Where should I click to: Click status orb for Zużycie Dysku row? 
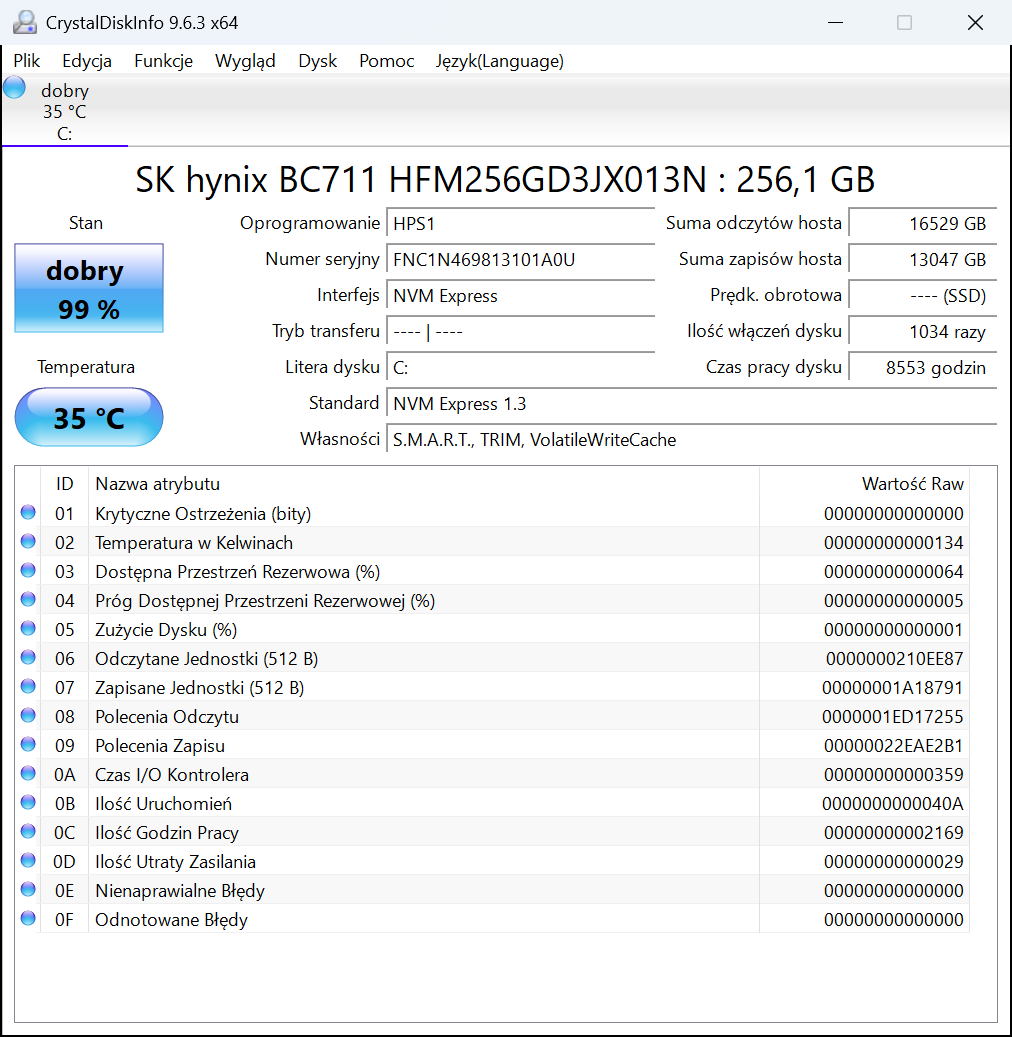coord(28,629)
